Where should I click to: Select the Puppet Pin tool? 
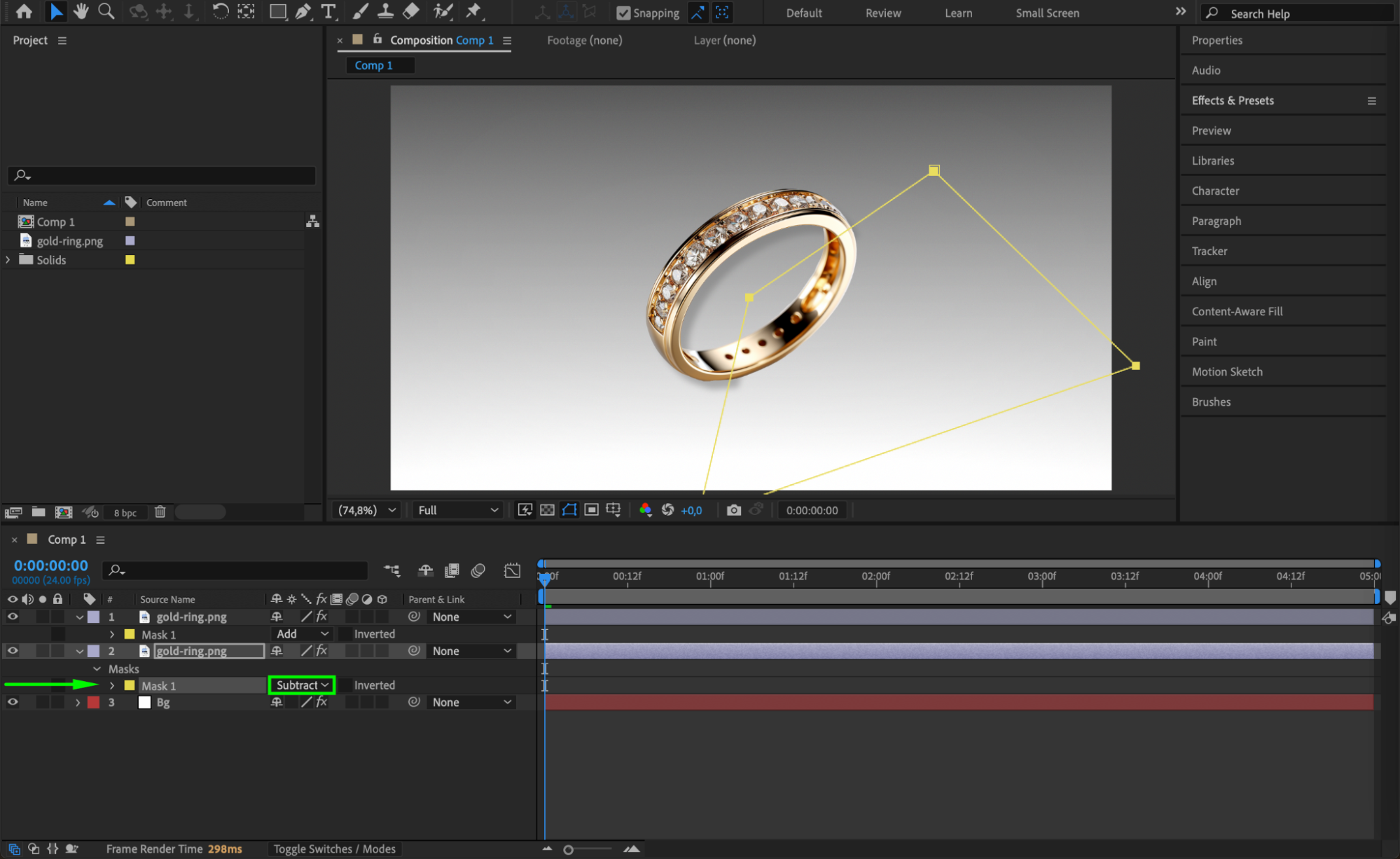(x=474, y=12)
